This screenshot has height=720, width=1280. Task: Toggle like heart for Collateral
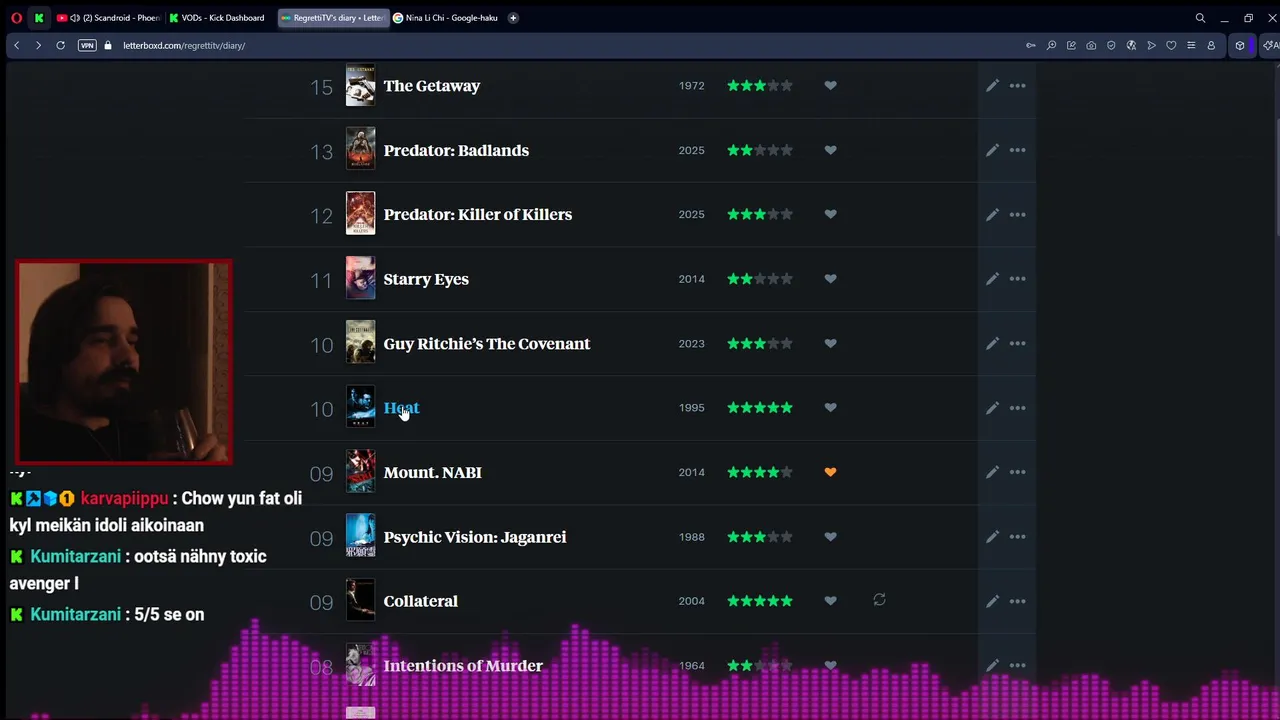point(830,601)
